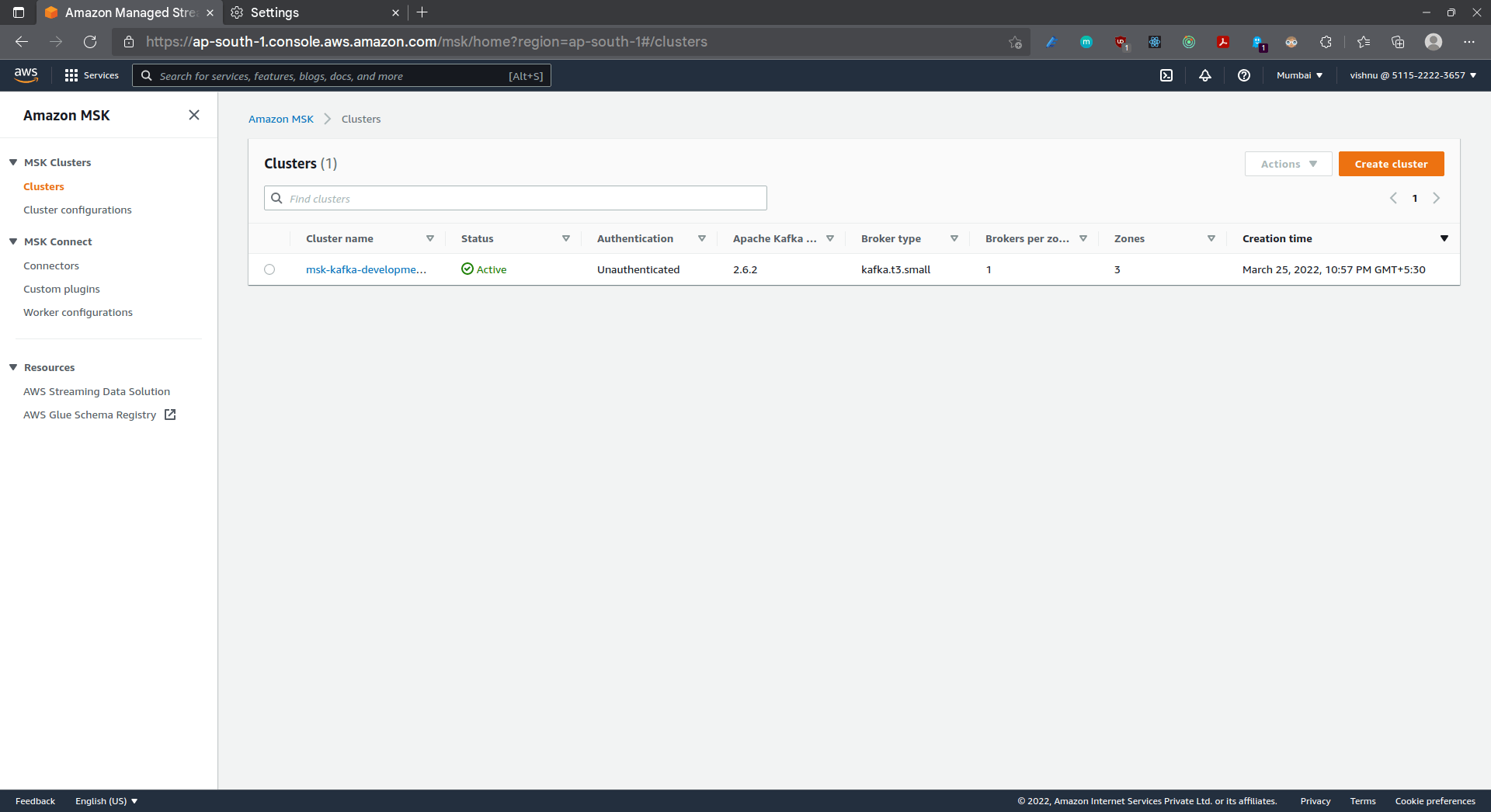Image resolution: width=1491 pixels, height=812 pixels.
Task: Reload the browser page
Action: [90, 42]
